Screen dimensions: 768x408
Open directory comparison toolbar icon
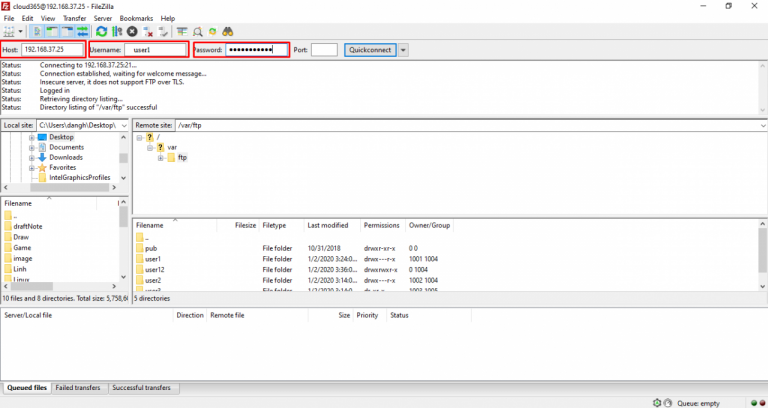[x=197, y=32]
